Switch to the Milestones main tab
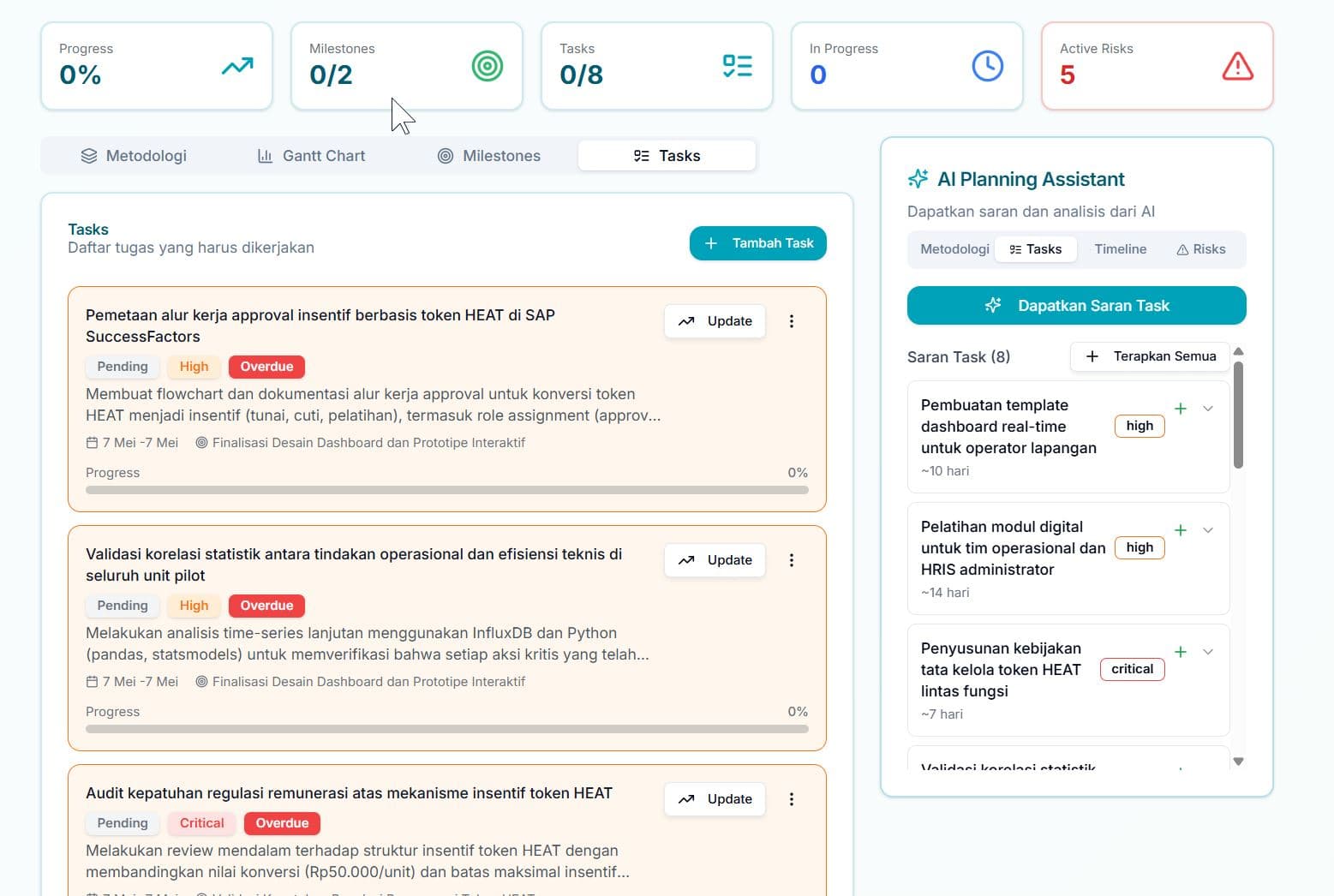1334x896 pixels. pos(489,156)
